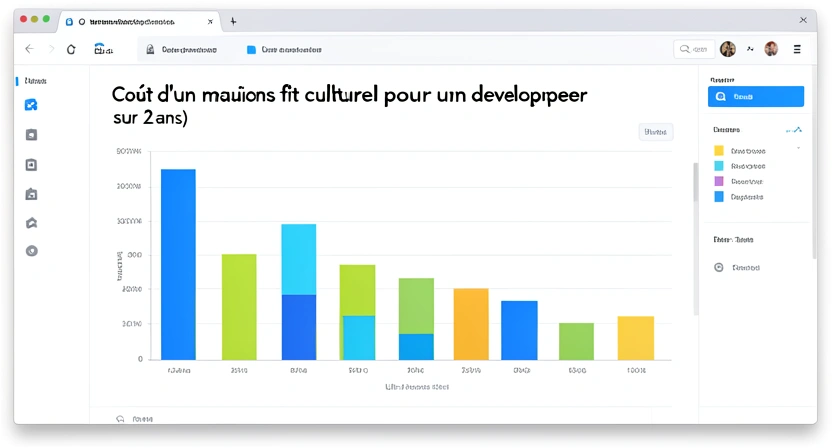Click the blue phone logo beside reload

(103, 49)
